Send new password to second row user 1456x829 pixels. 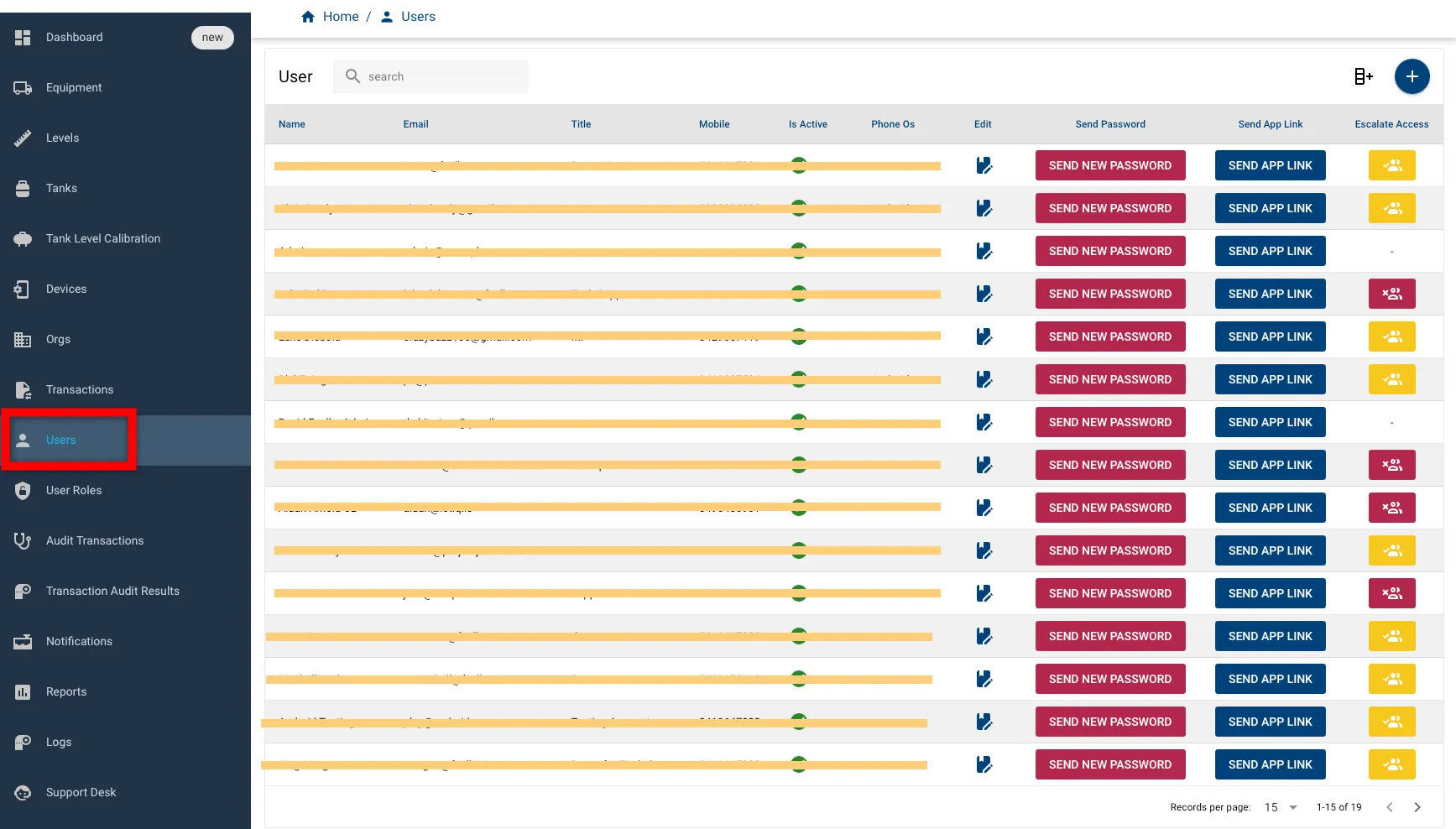[x=1110, y=208]
